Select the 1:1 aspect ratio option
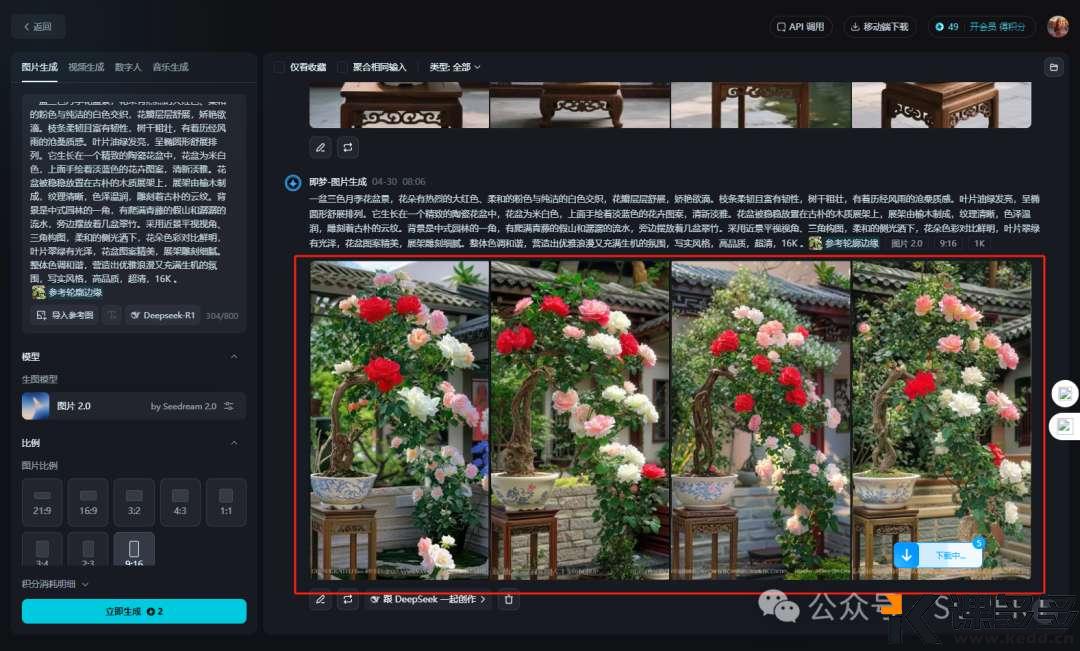Viewport: 1080px width, 651px height. pos(225,502)
